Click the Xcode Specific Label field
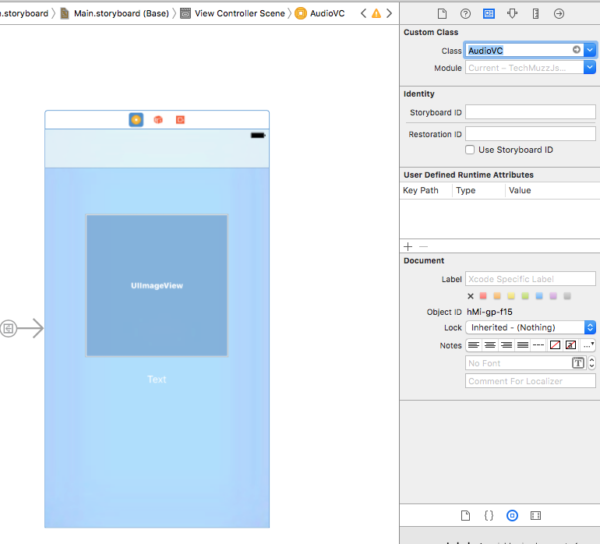The width and height of the screenshot is (600, 544). (x=530, y=279)
